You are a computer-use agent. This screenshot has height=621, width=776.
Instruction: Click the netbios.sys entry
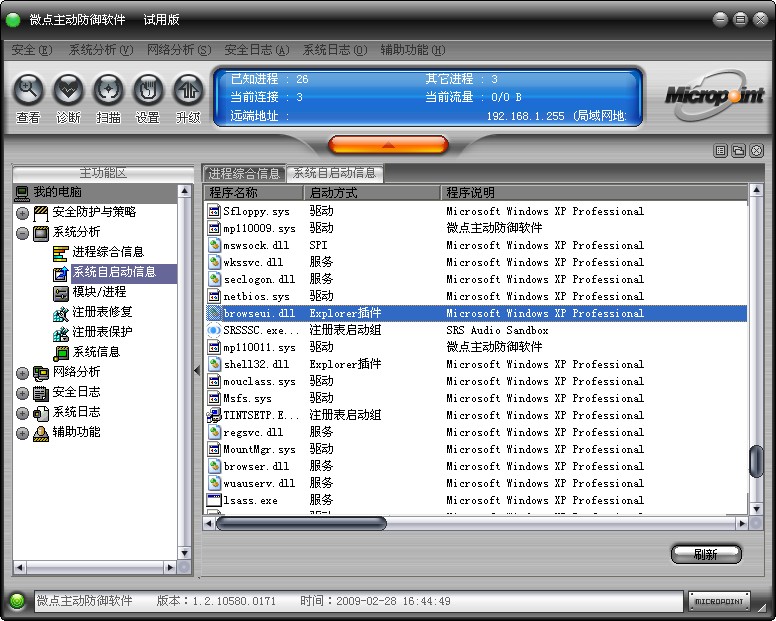476,296
